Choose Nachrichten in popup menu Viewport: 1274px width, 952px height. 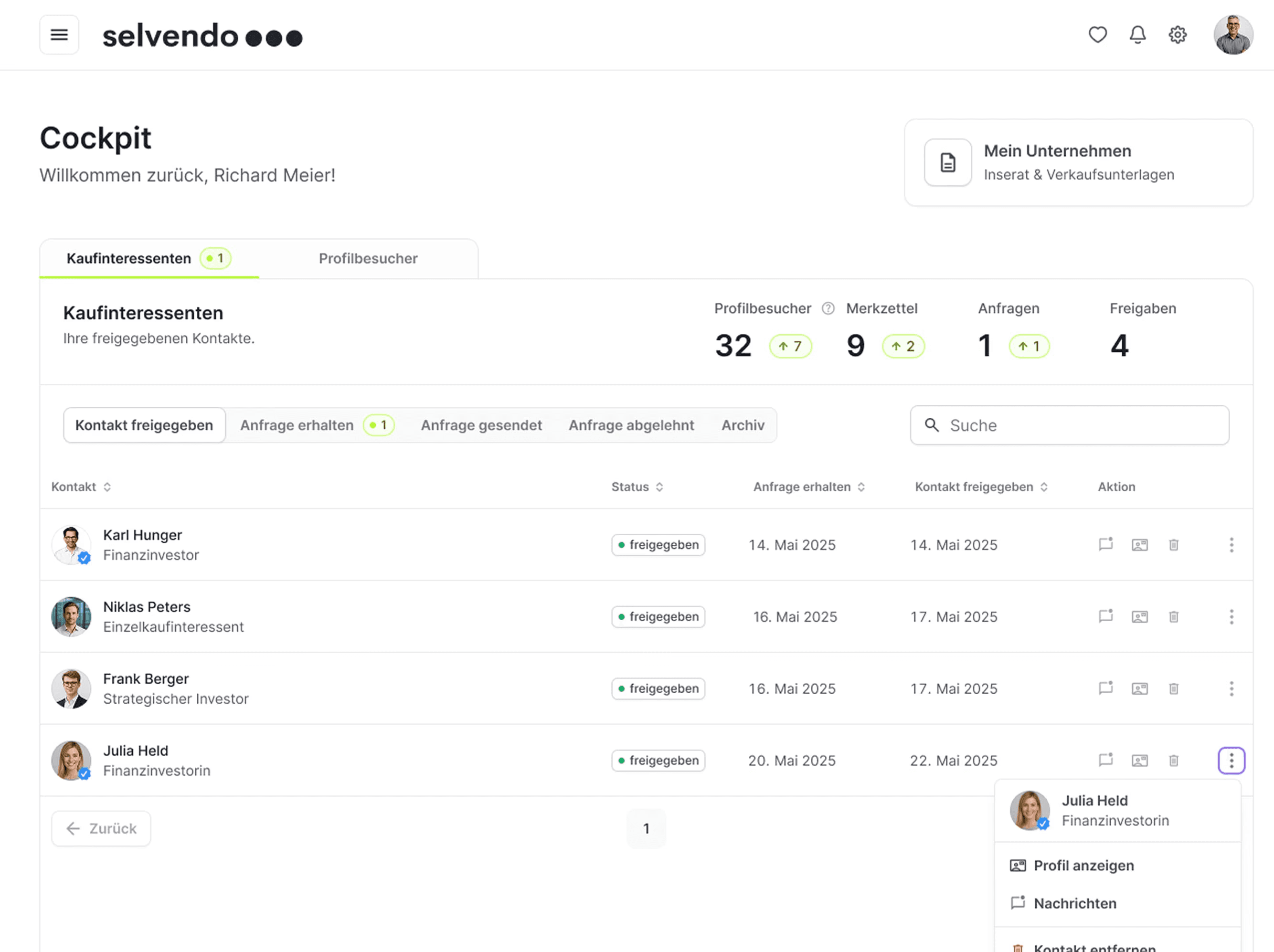(x=1118, y=904)
